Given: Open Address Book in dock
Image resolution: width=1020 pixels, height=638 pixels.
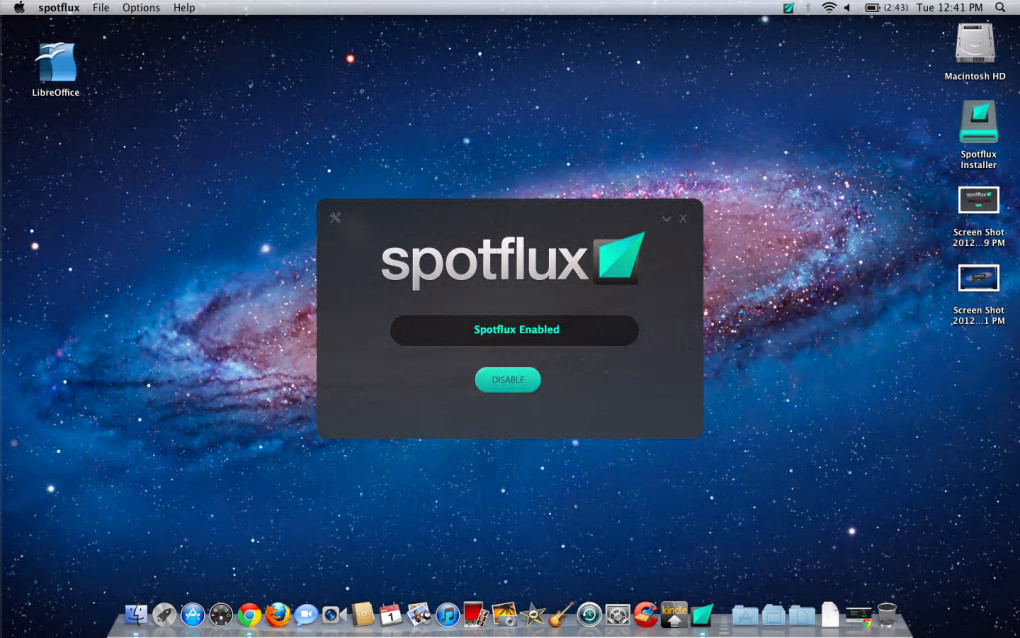Looking at the screenshot, I should (362, 614).
